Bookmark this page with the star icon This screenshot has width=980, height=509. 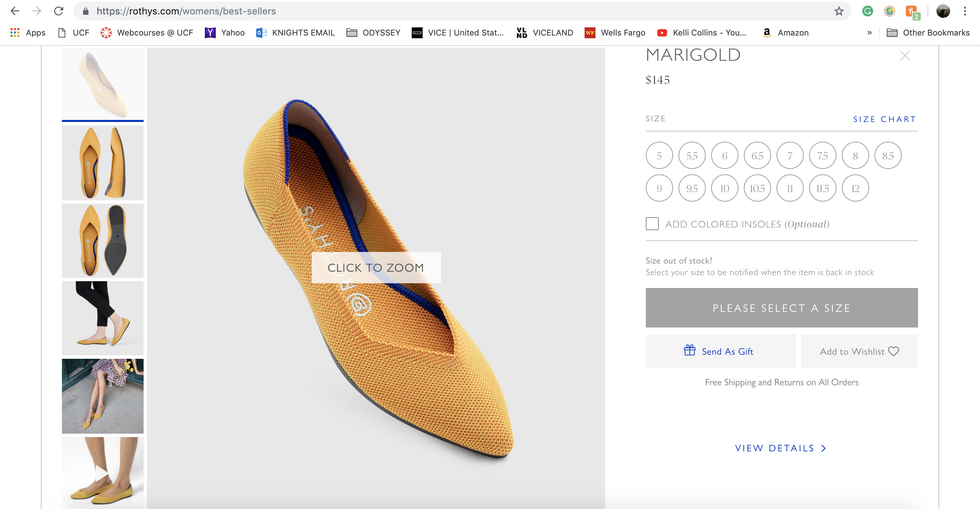click(839, 11)
